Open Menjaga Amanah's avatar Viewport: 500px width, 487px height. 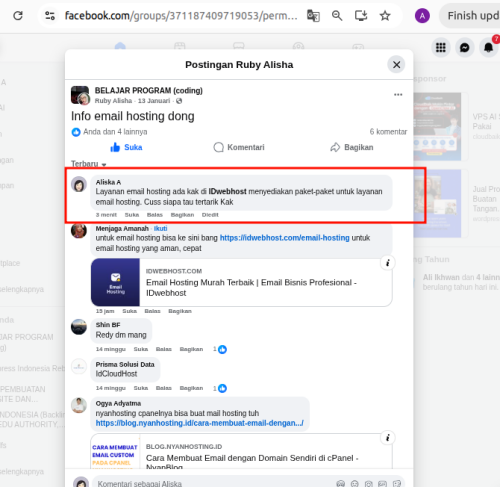tap(79, 231)
